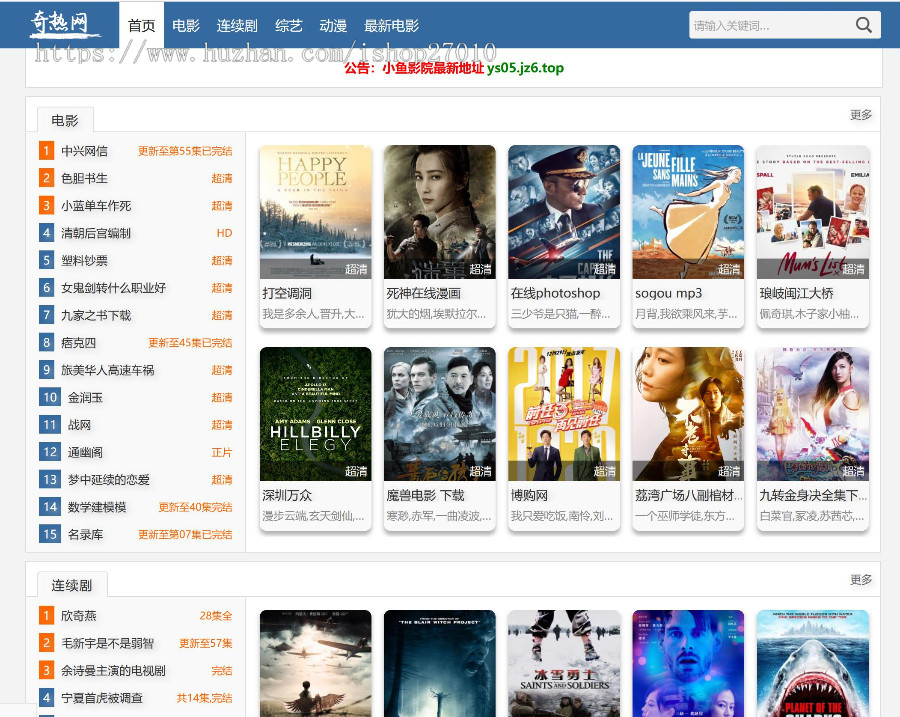Open ranked movie 小蓝单车作死

coord(96,206)
